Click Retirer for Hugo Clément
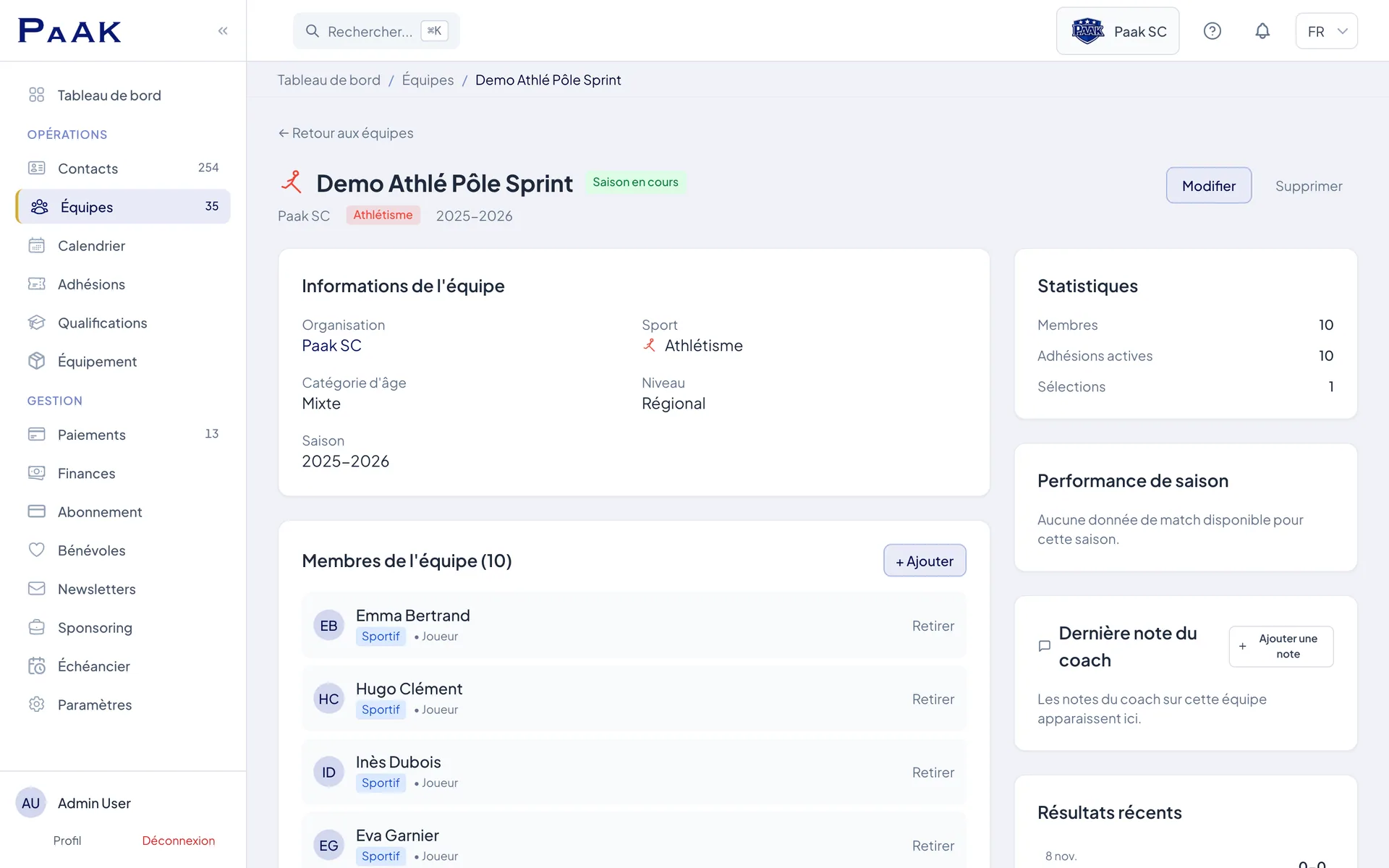Image resolution: width=1389 pixels, height=868 pixels. click(x=933, y=699)
